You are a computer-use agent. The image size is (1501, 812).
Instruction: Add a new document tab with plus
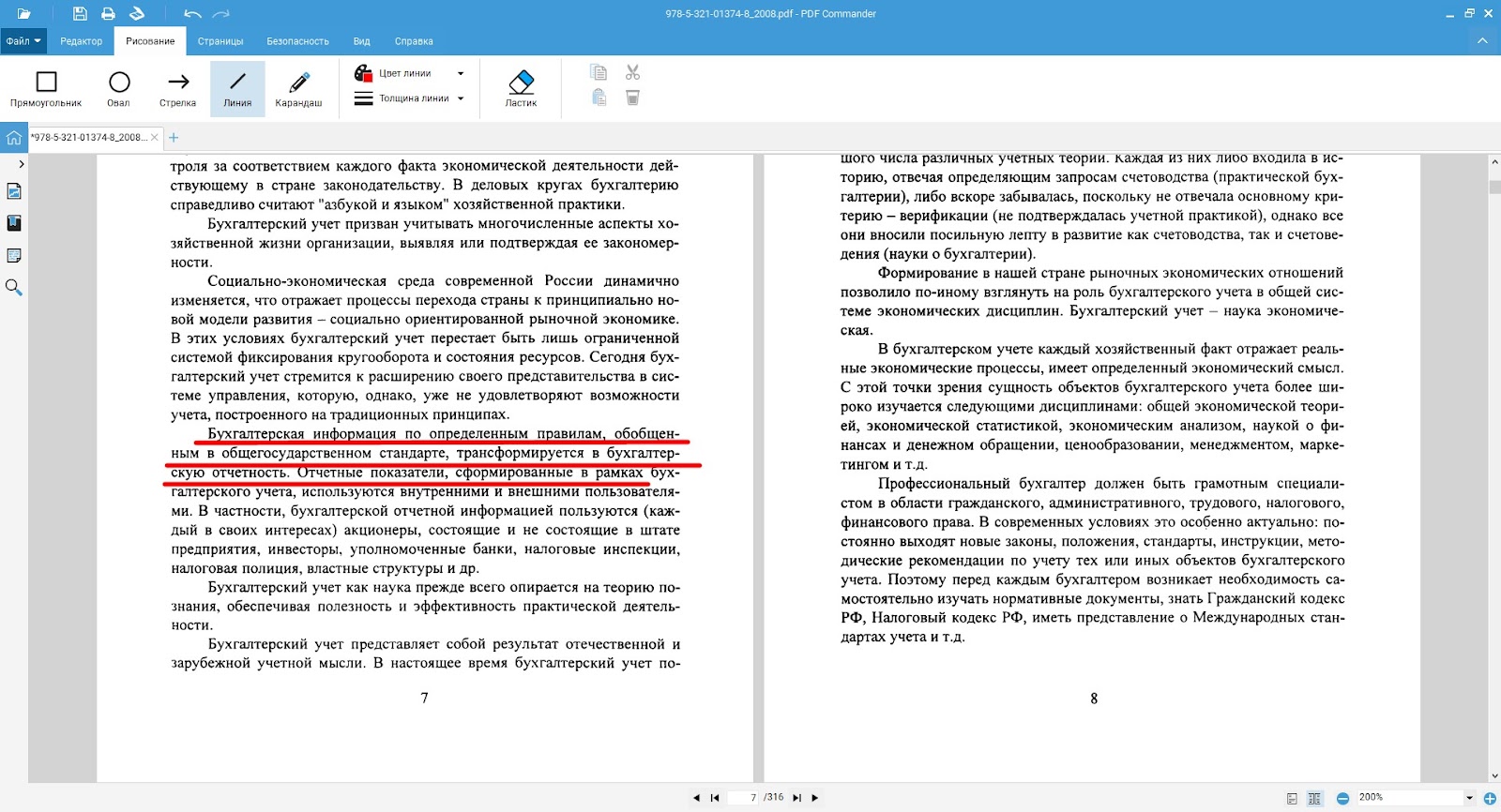click(x=174, y=138)
